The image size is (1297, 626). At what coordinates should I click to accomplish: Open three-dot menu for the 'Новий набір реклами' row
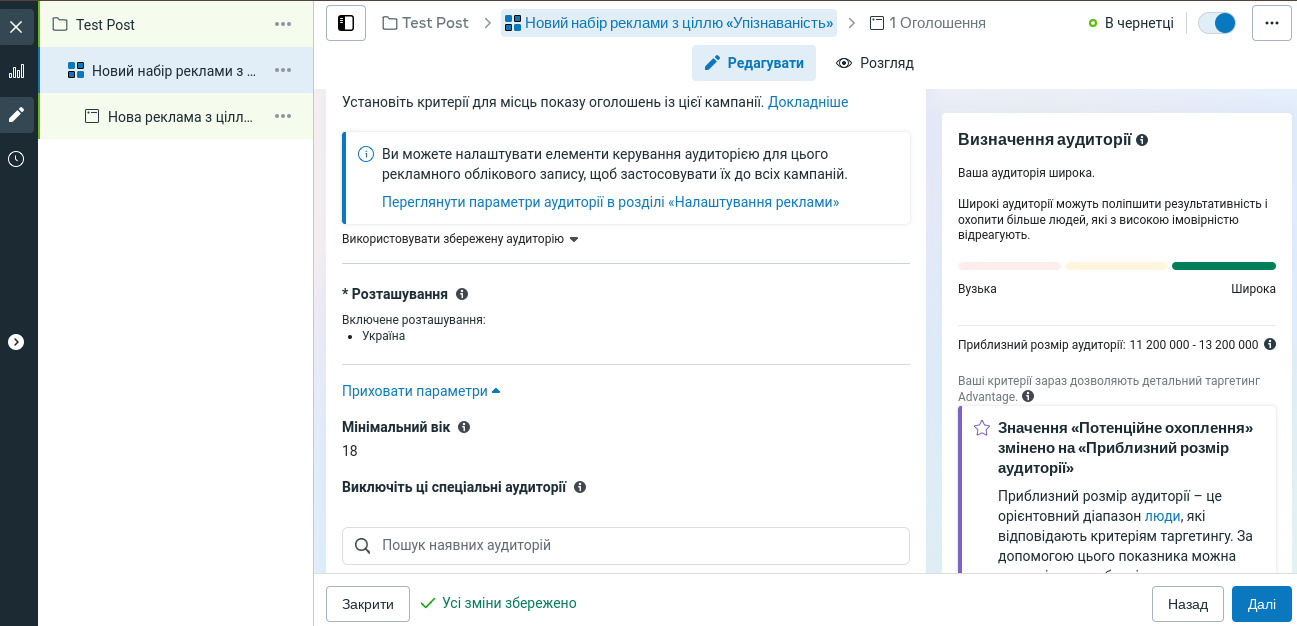click(283, 70)
